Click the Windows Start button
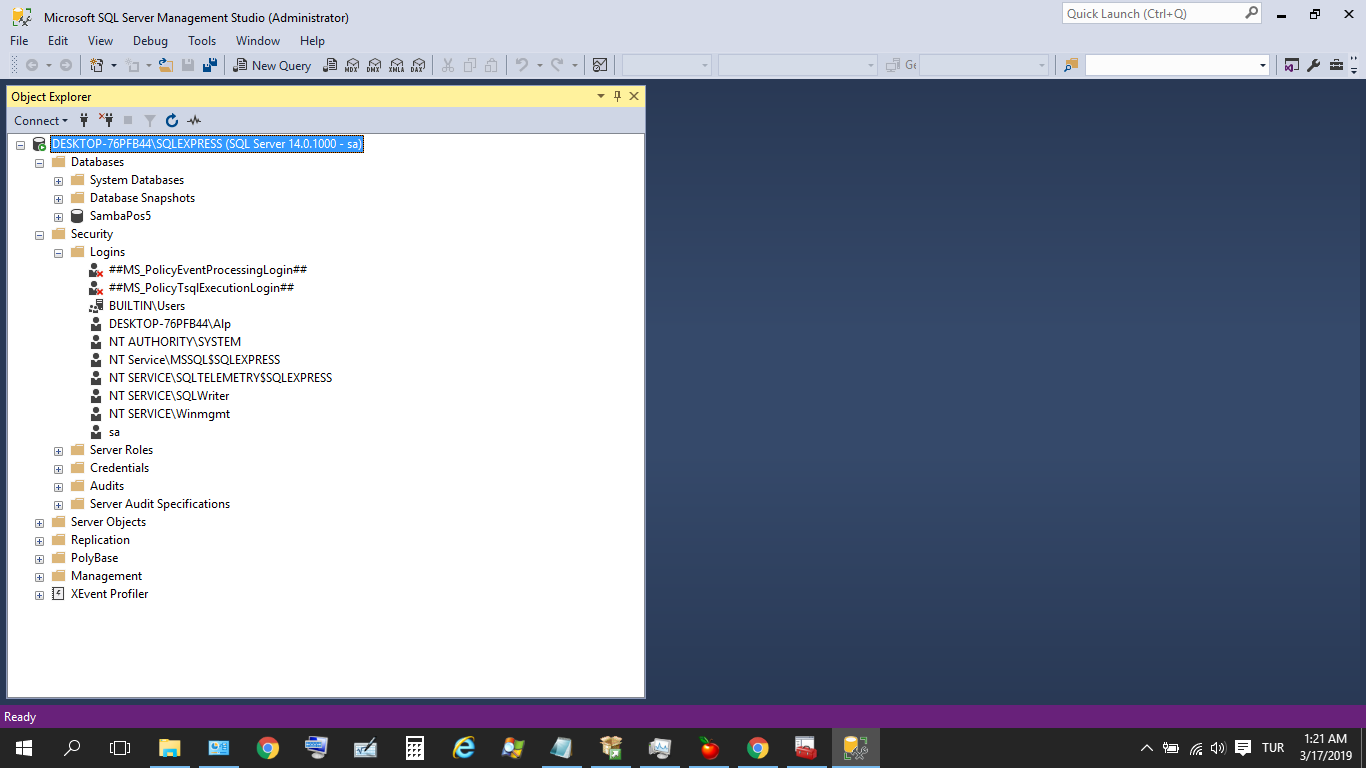Screen dimensions: 1366x768 click(x=24, y=748)
